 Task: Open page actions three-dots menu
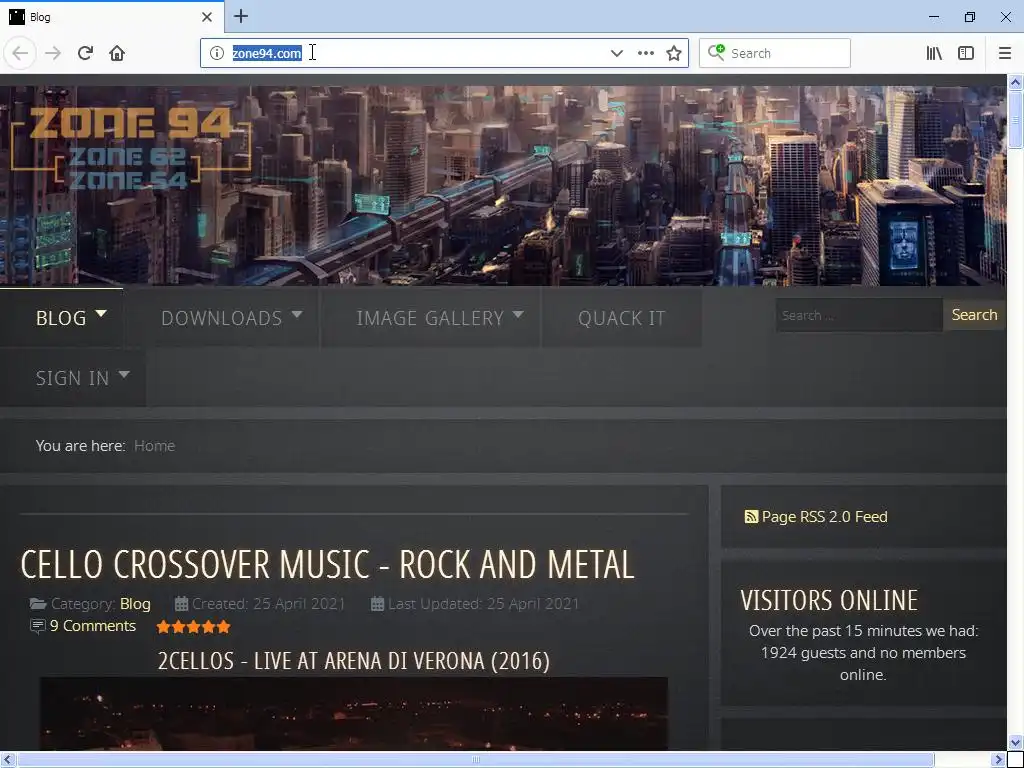click(646, 53)
